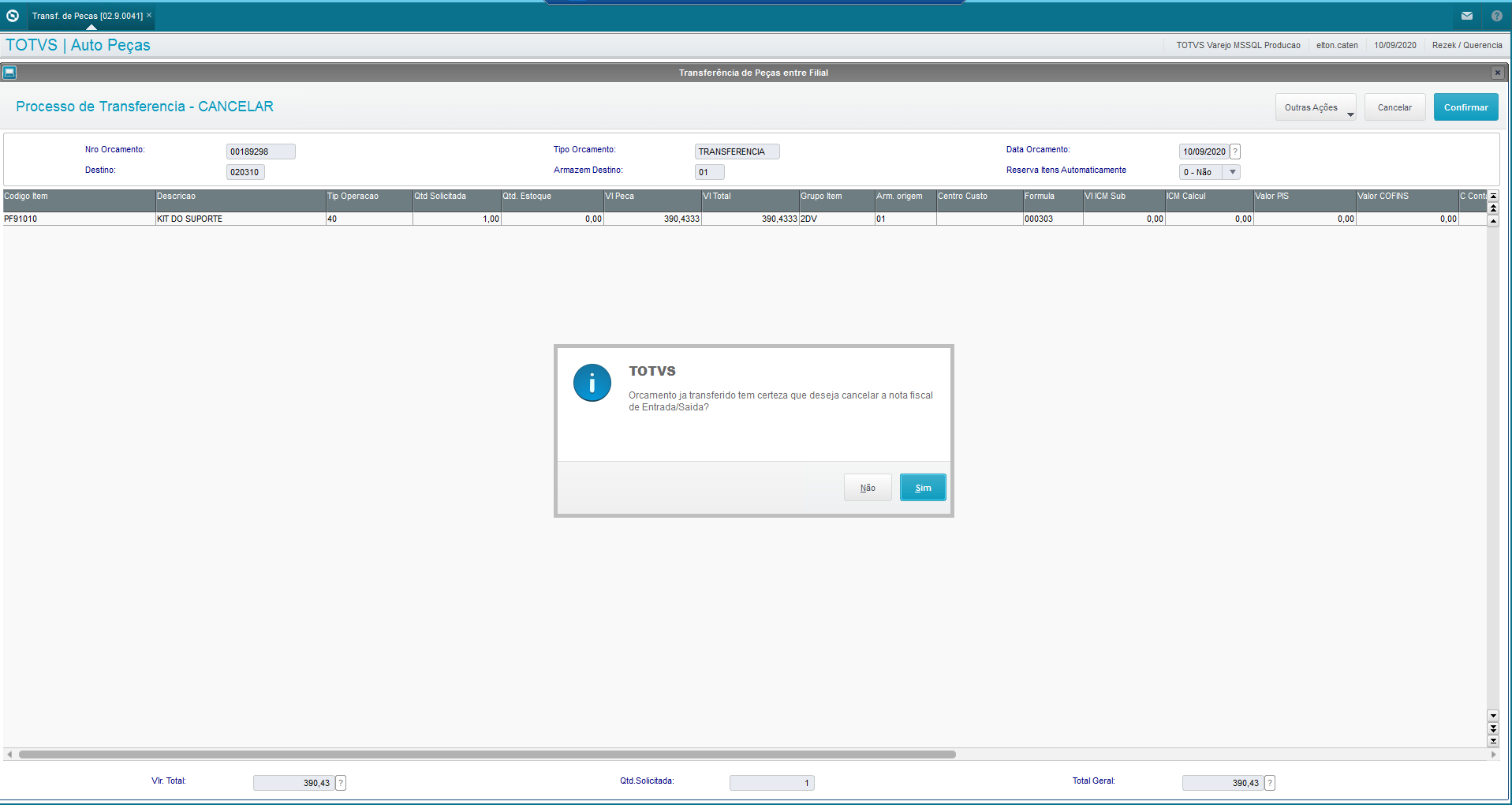The image size is (1512, 805).
Task: Click the Rezek / Querencia branch label
Action: tap(1467, 46)
